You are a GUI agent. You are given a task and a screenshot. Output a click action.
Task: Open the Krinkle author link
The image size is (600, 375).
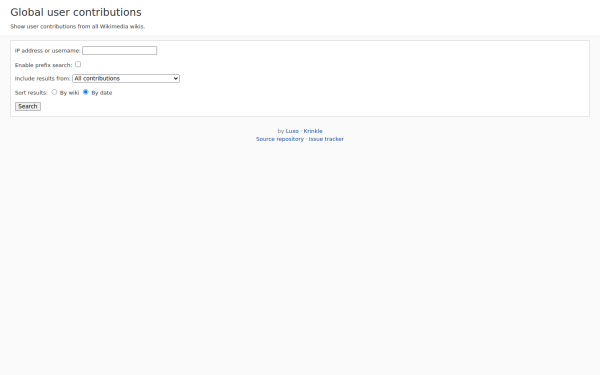pos(313,131)
